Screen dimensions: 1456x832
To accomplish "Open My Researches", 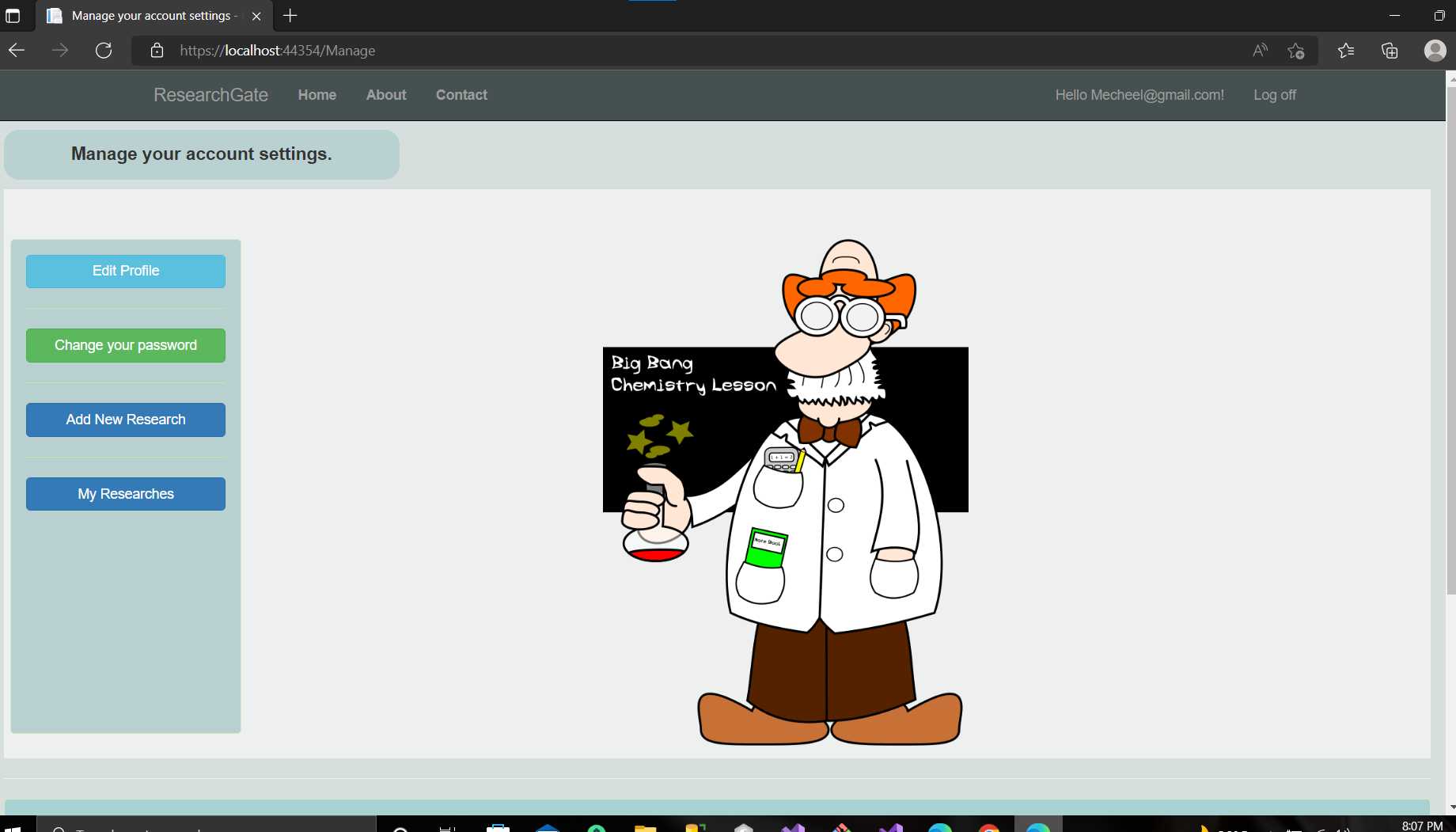I will click(x=125, y=493).
